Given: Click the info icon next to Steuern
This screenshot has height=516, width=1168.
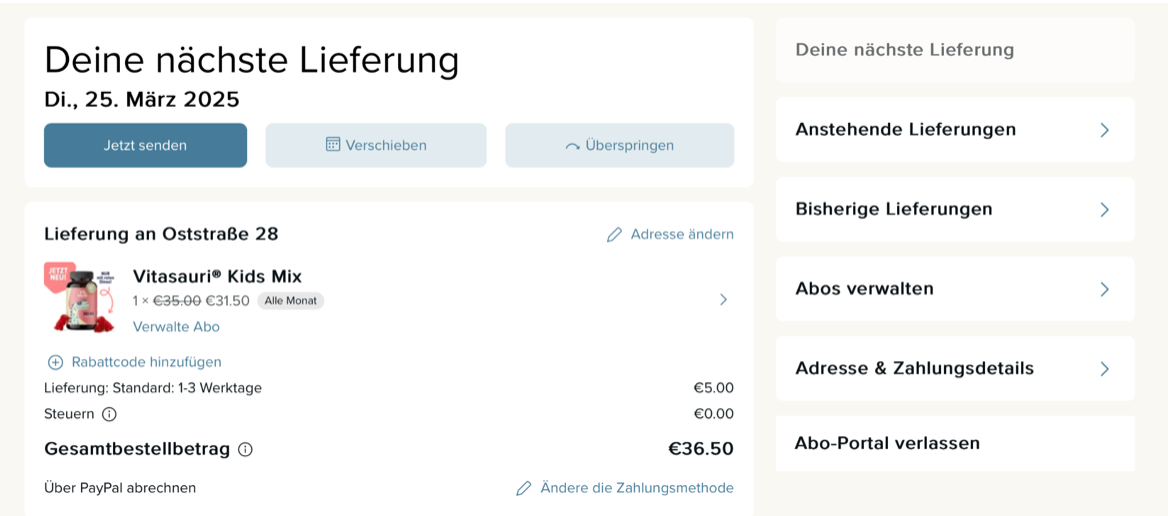Looking at the screenshot, I should pos(109,414).
